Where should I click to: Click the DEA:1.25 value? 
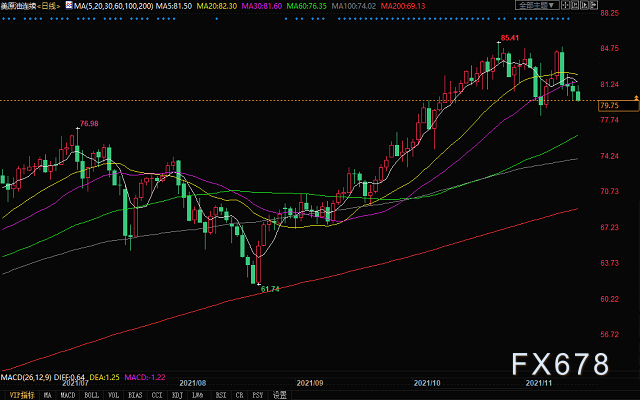pyautogui.click(x=104, y=377)
